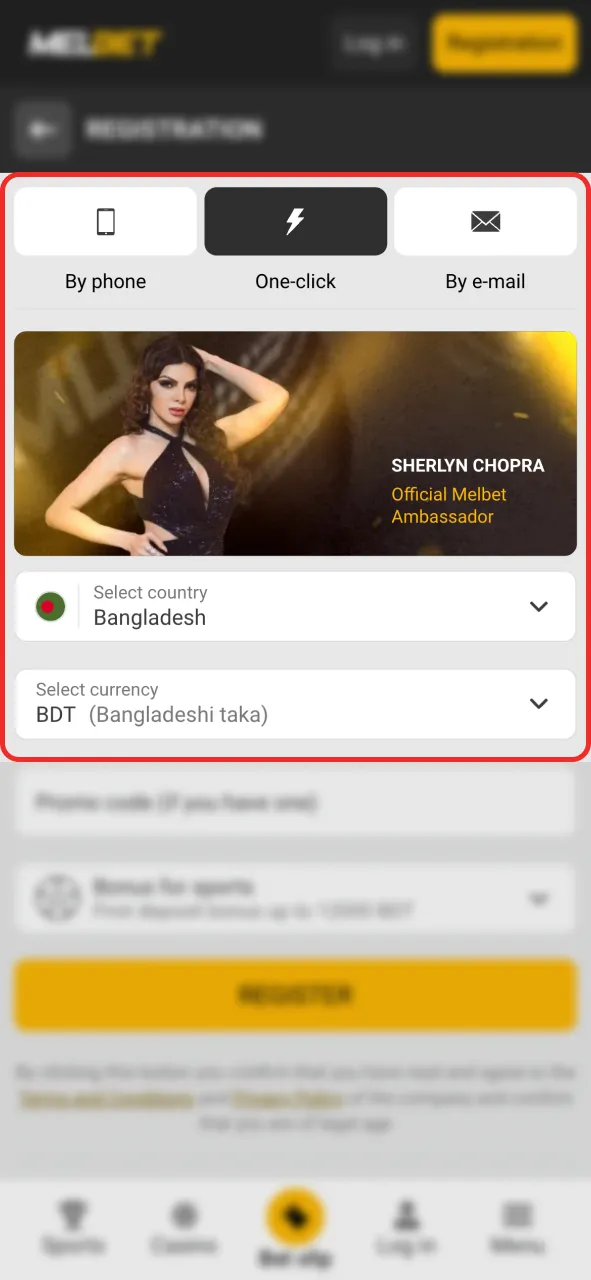Viewport: 591px width, 1280px height.
Task: Click the Log in button in header
Action: click(374, 44)
